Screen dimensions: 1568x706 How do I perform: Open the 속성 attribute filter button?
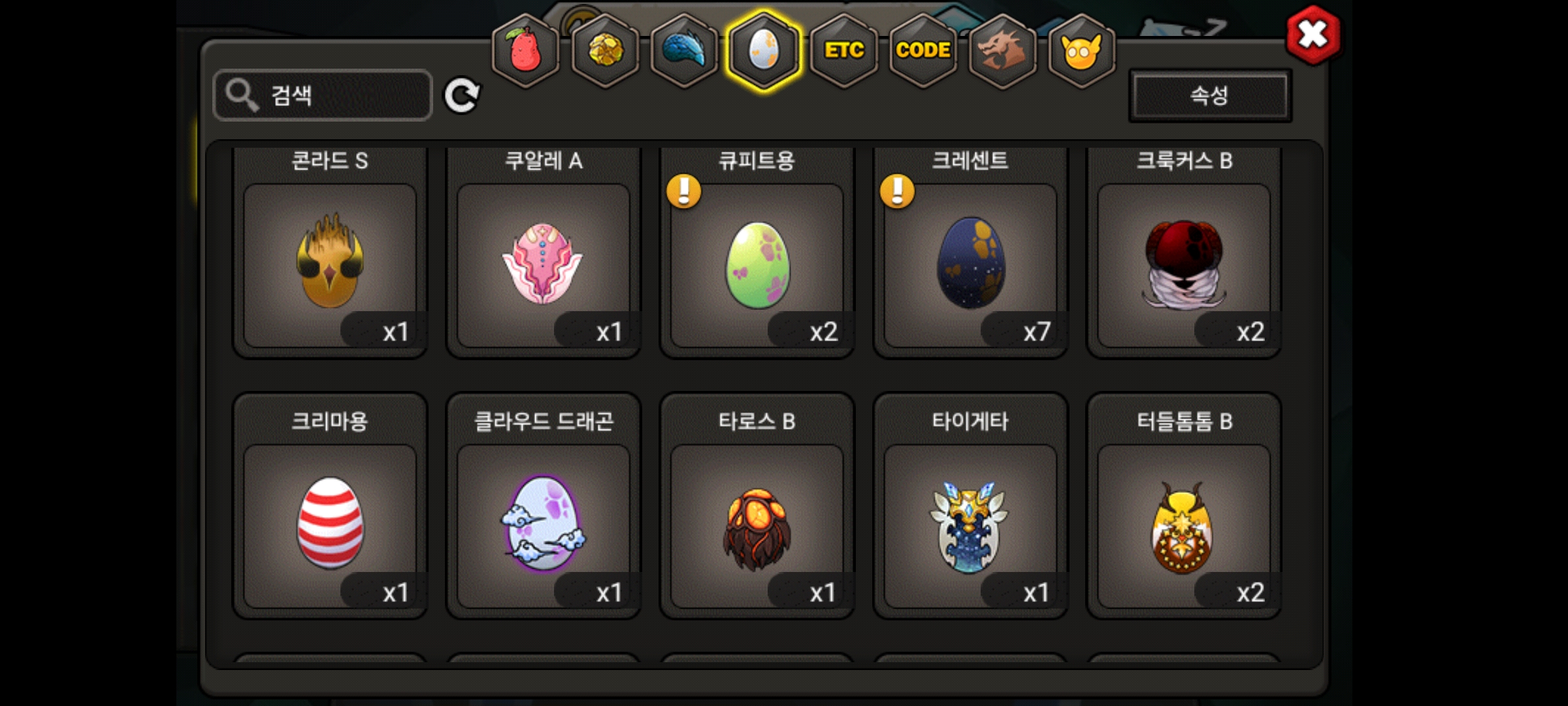(x=1210, y=95)
